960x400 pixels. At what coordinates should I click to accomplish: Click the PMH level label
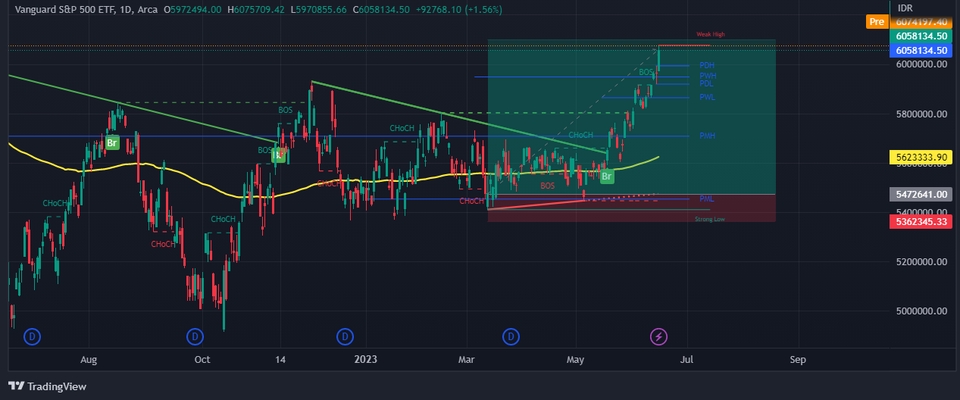pos(708,135)
